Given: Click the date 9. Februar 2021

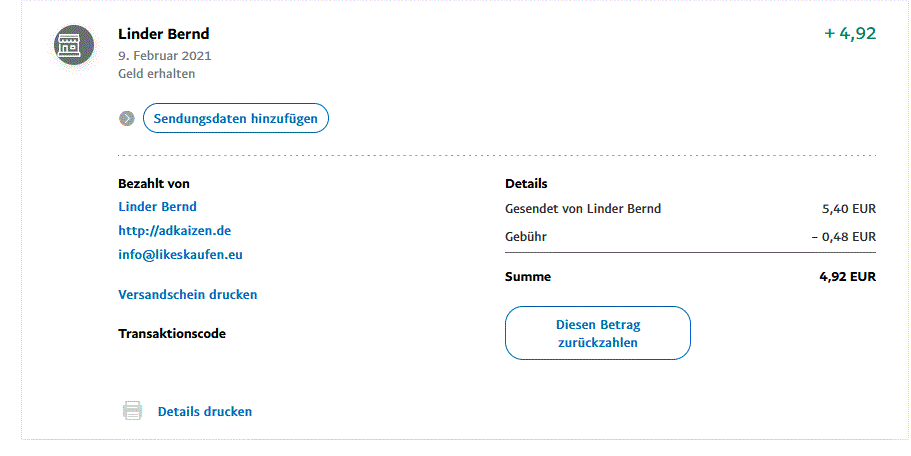Looking at the screenshot, I should click(x=165, y=56).
